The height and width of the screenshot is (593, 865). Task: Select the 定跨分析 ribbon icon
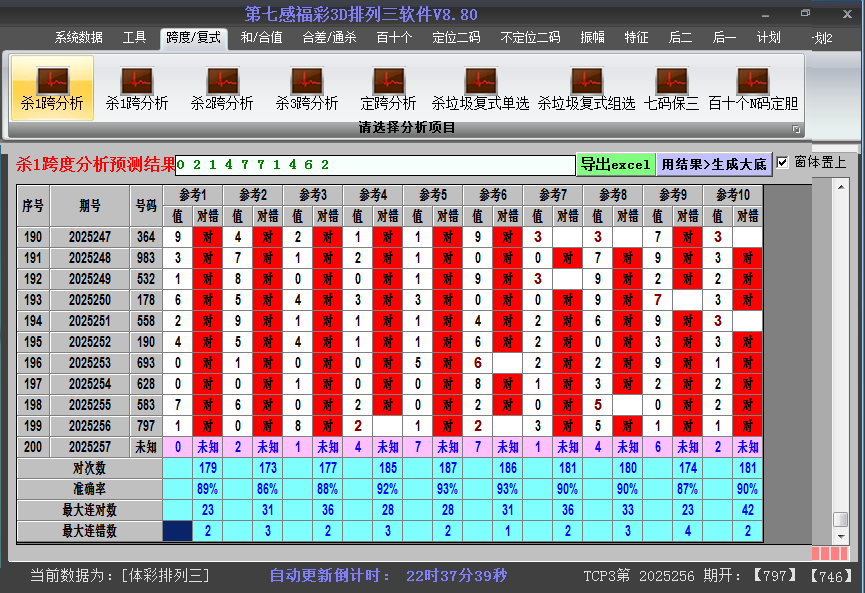point(388,88)
